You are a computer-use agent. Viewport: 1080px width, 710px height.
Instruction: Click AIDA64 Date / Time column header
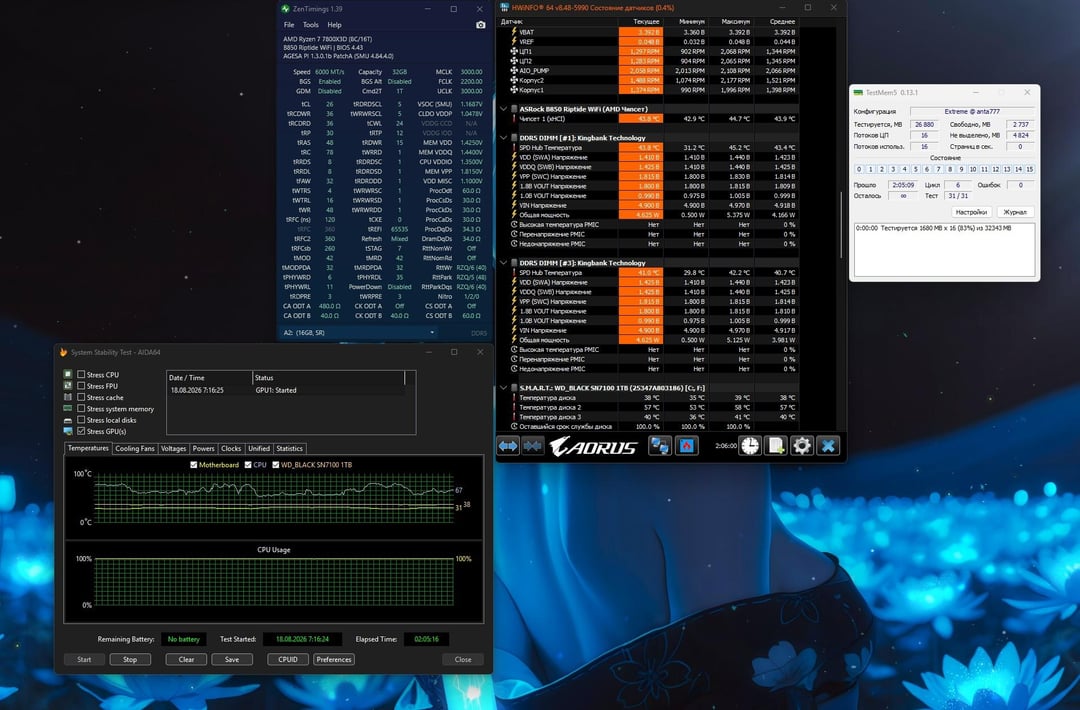coord(209,377)
